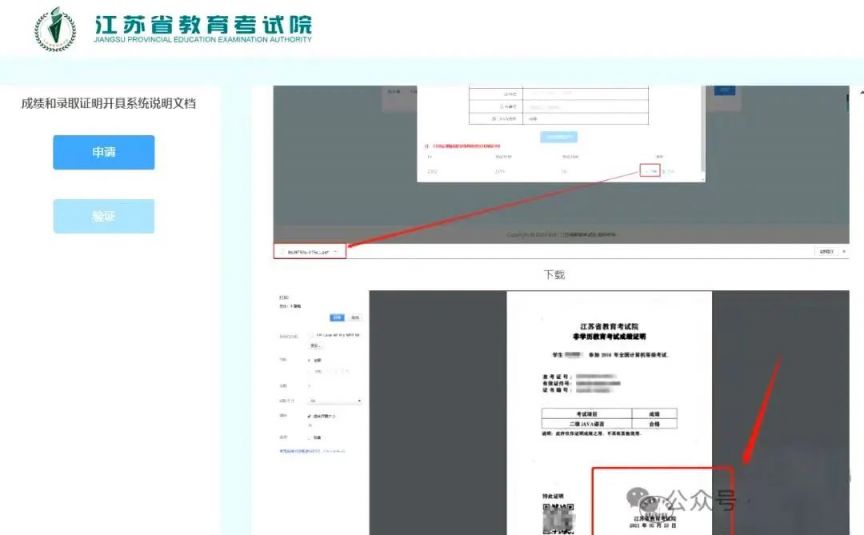This screenshot has height=535, width=864.
Task: Open the paper size dropdown in print dialog
Action: (x=335, y=401)
